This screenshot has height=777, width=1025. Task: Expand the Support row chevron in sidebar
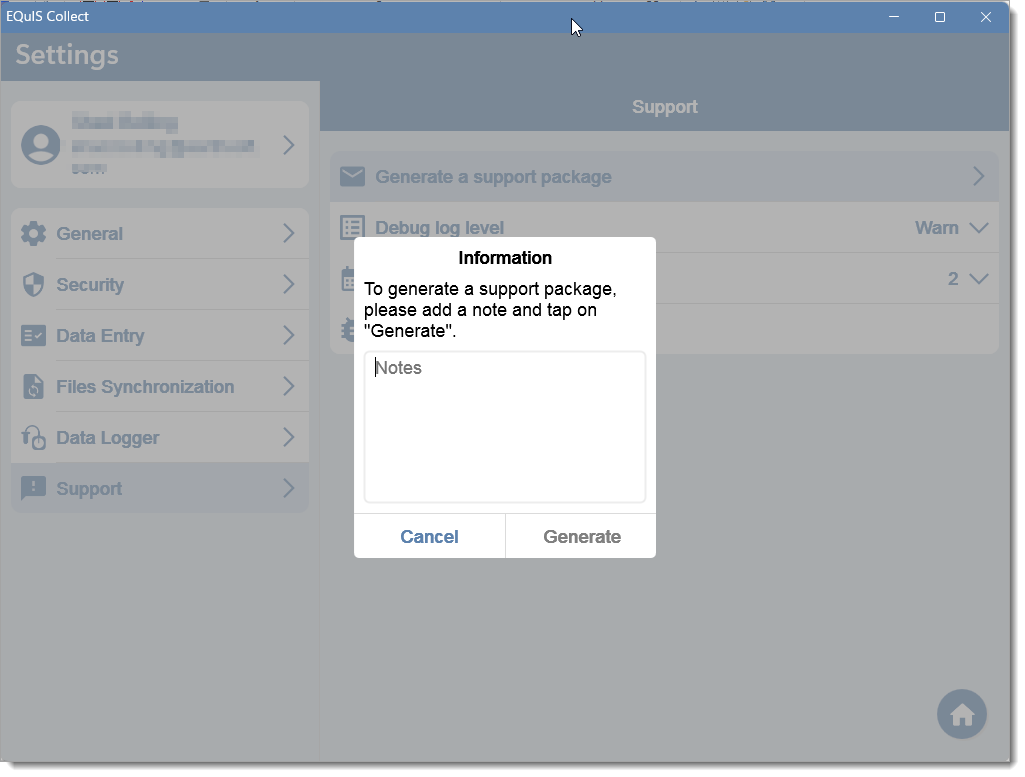pyautogui.click(x=289, y=488)
